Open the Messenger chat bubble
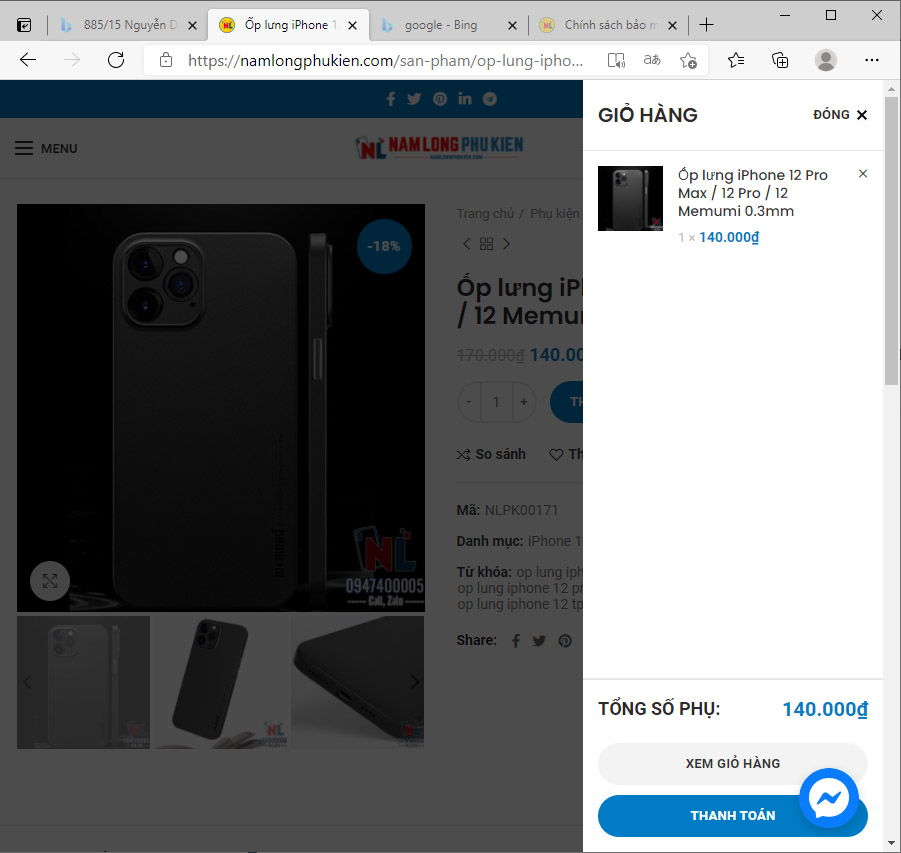 tap(829, 798)
